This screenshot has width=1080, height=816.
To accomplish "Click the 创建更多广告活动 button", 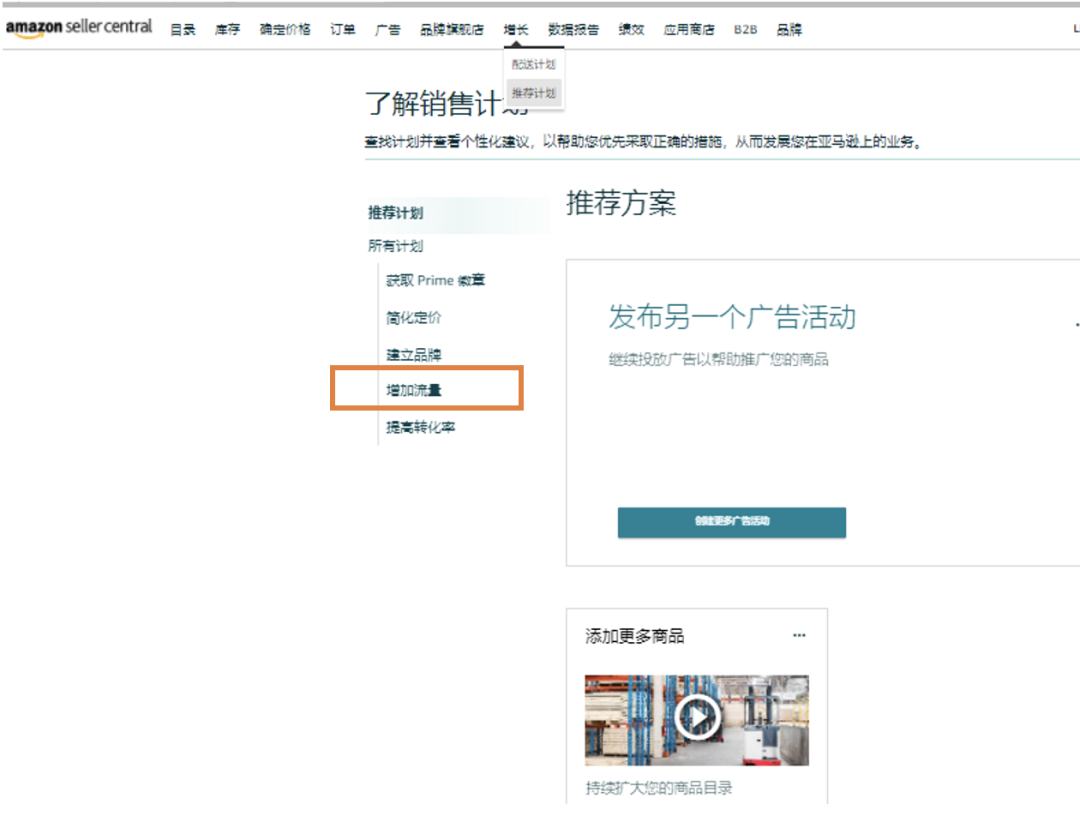I will pos(731,522).
